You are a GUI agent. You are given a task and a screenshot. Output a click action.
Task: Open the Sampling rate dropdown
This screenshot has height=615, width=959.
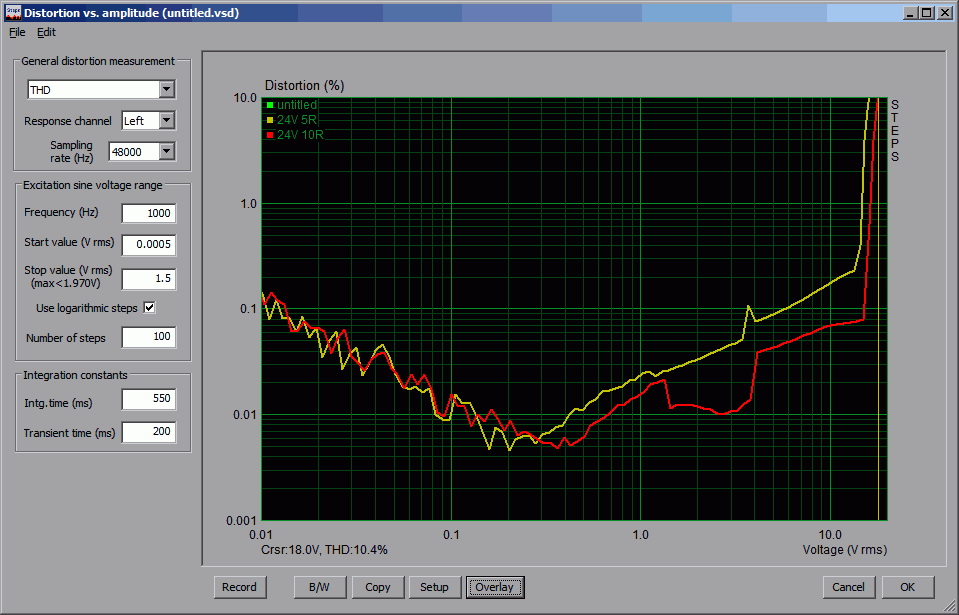pyautogui.click(x=166, y=152)
